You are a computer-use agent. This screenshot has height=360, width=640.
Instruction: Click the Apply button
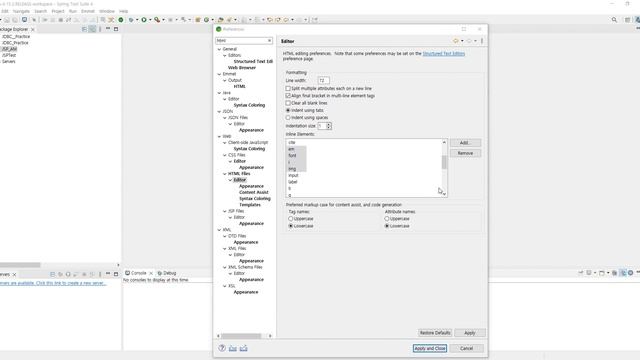pos(470,333)
